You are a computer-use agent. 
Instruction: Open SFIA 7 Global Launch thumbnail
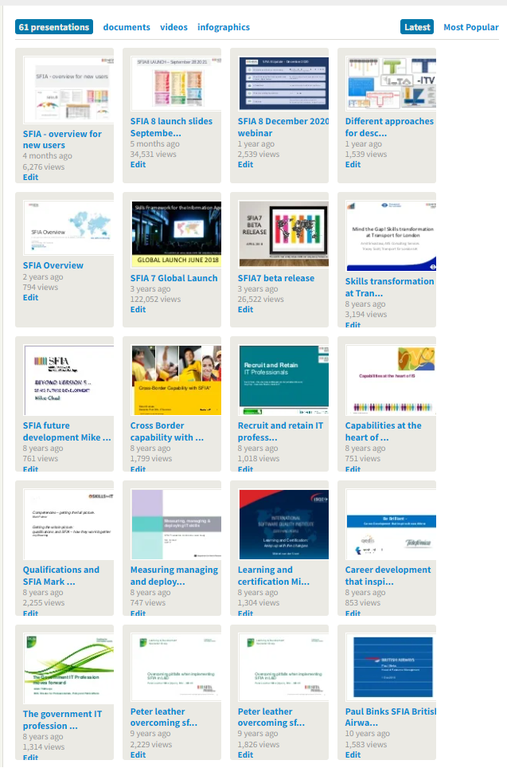click(176, 234)
